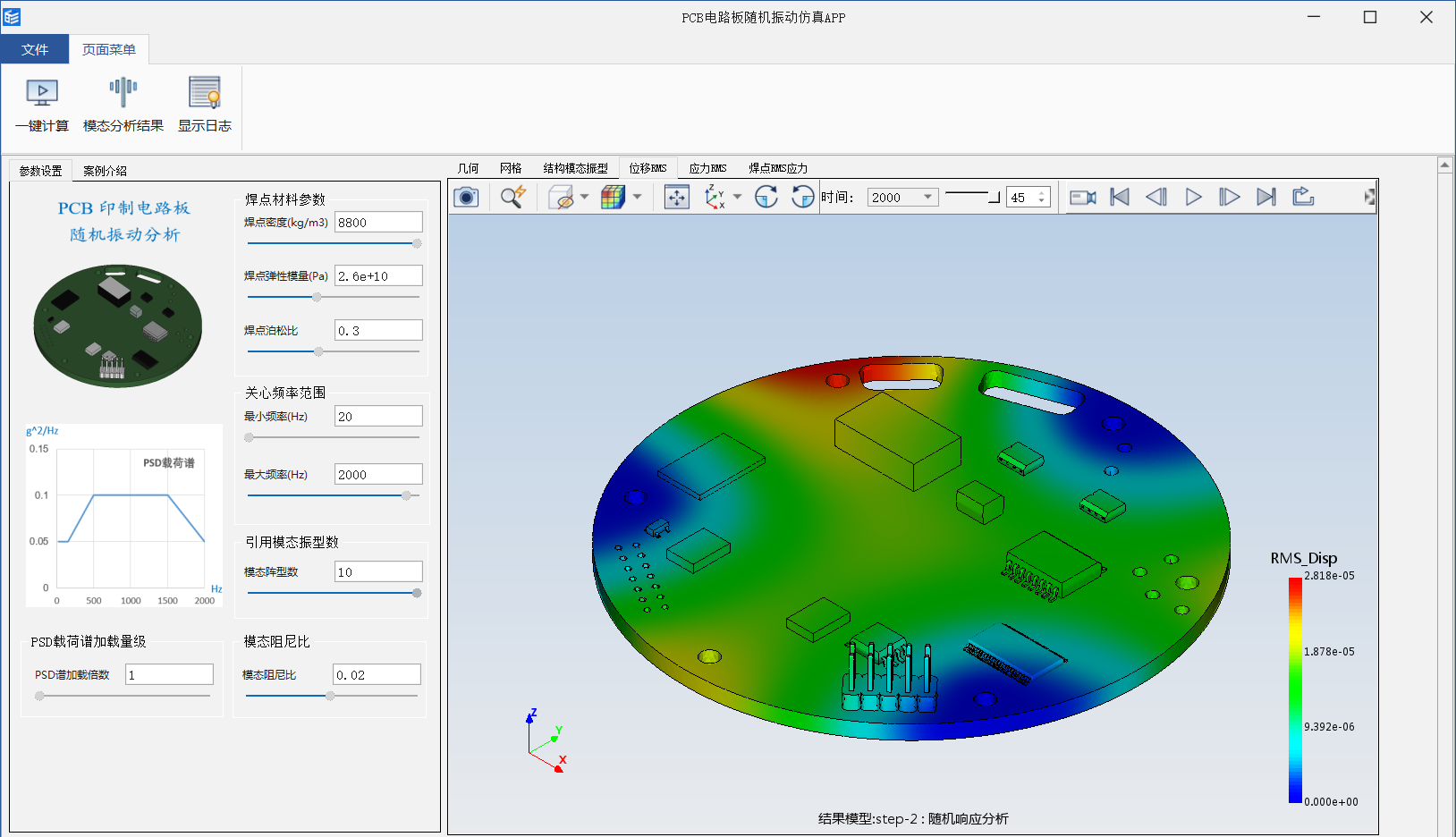Rotate the view counterclockwise
Screen dimensions: 1456x837
tap(803, 197)
